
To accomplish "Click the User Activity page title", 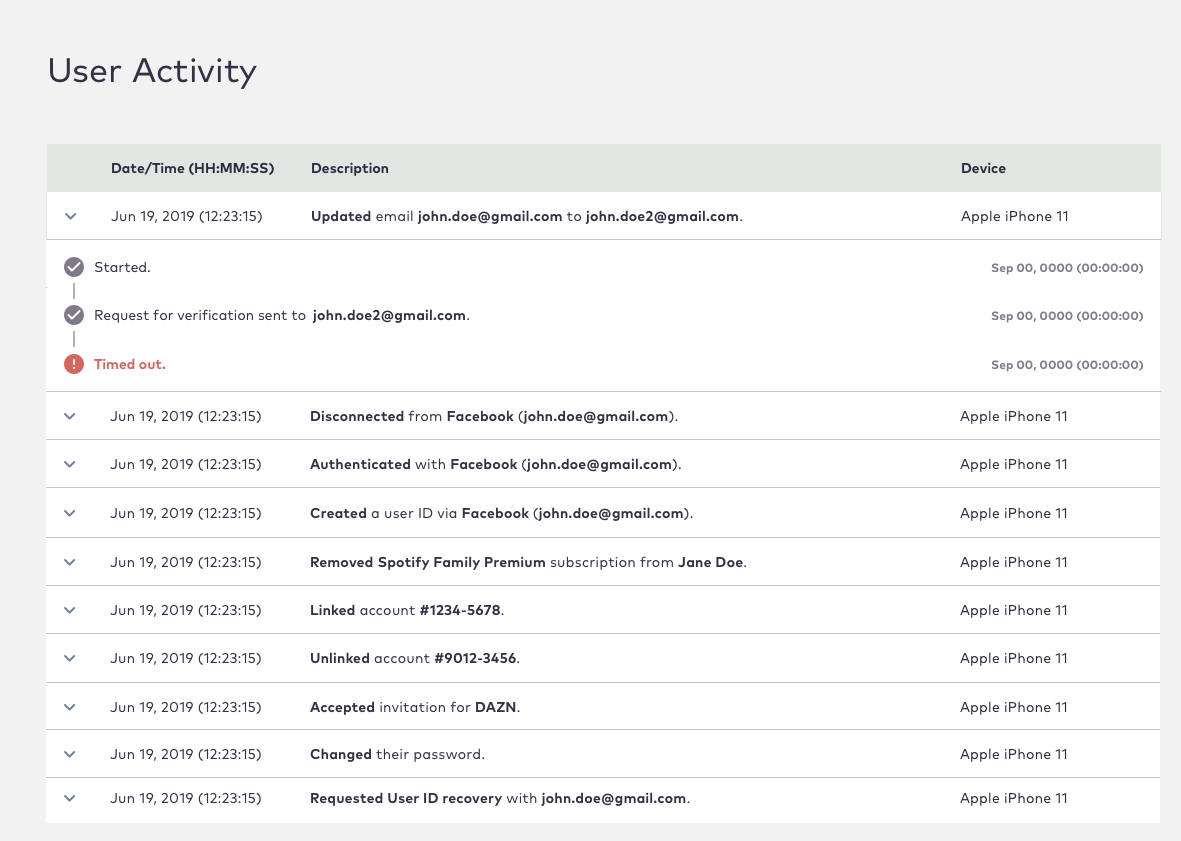I will [152, 72].
